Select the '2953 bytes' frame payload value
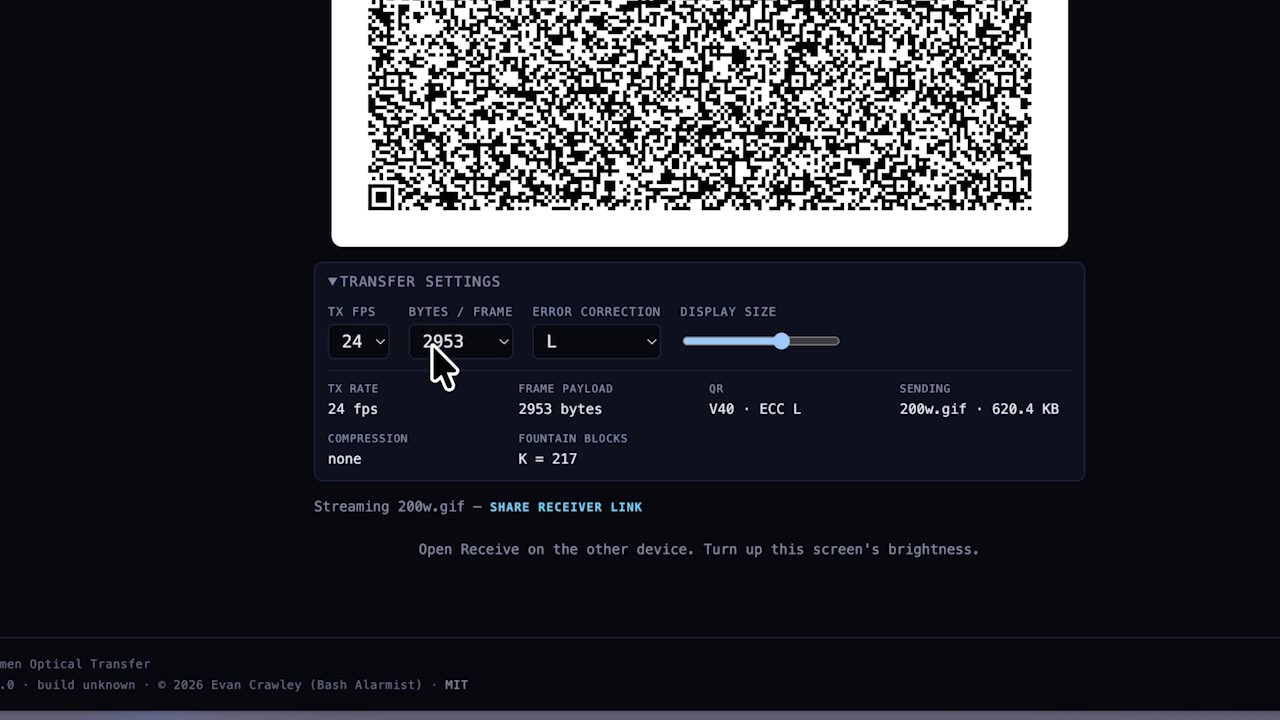The image size is (1280, 720). (x=560, y=409)
